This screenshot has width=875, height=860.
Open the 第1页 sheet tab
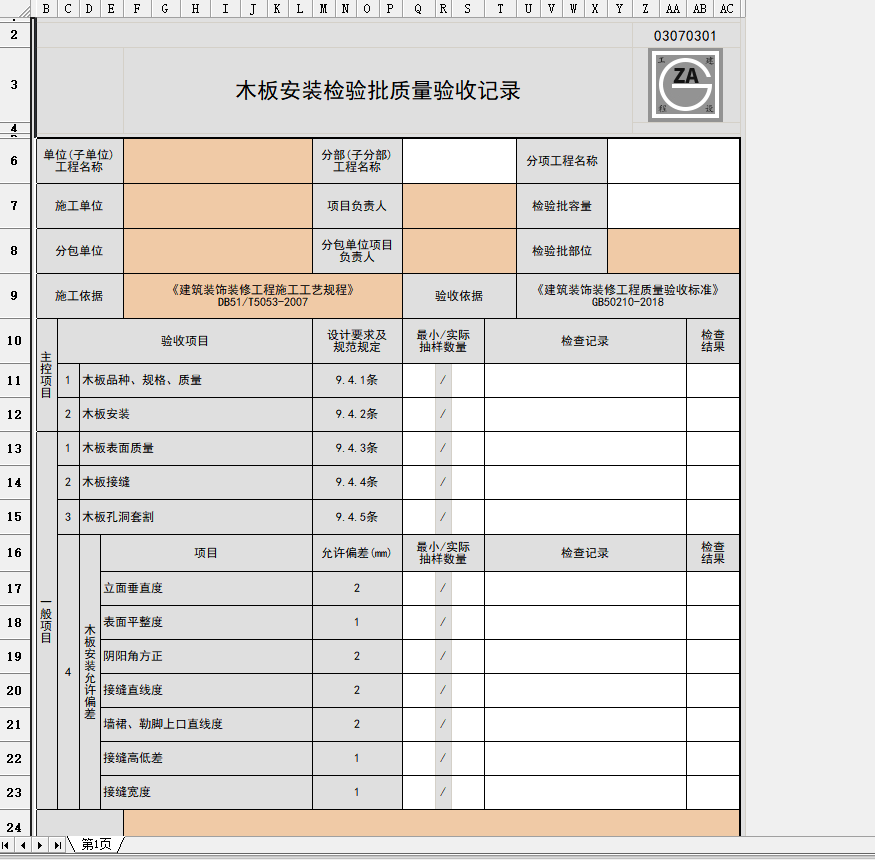point(96,844)
